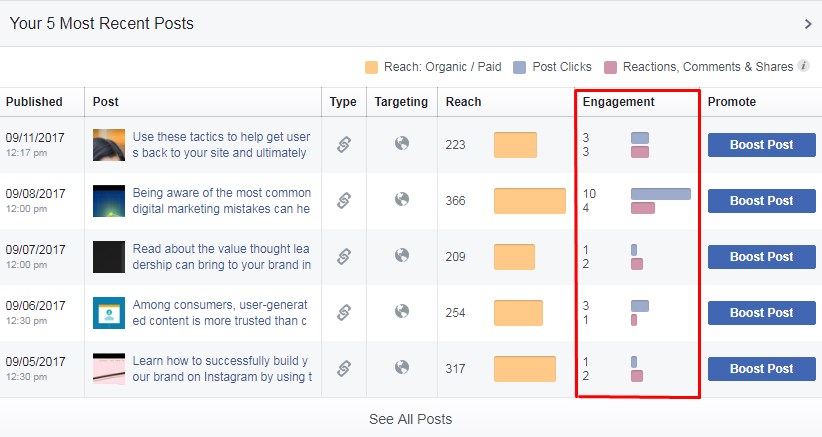This screenshot has height=437, width=822.
Task: Click globe targeting icon for 09/11/2017 post
Action: pos(402,143)
